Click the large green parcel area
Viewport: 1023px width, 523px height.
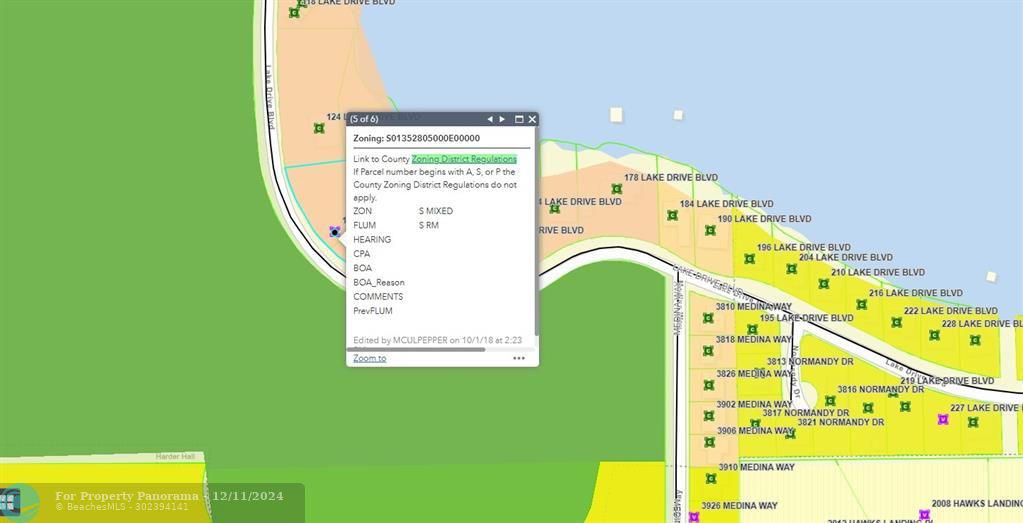click(x=130, y=250)
